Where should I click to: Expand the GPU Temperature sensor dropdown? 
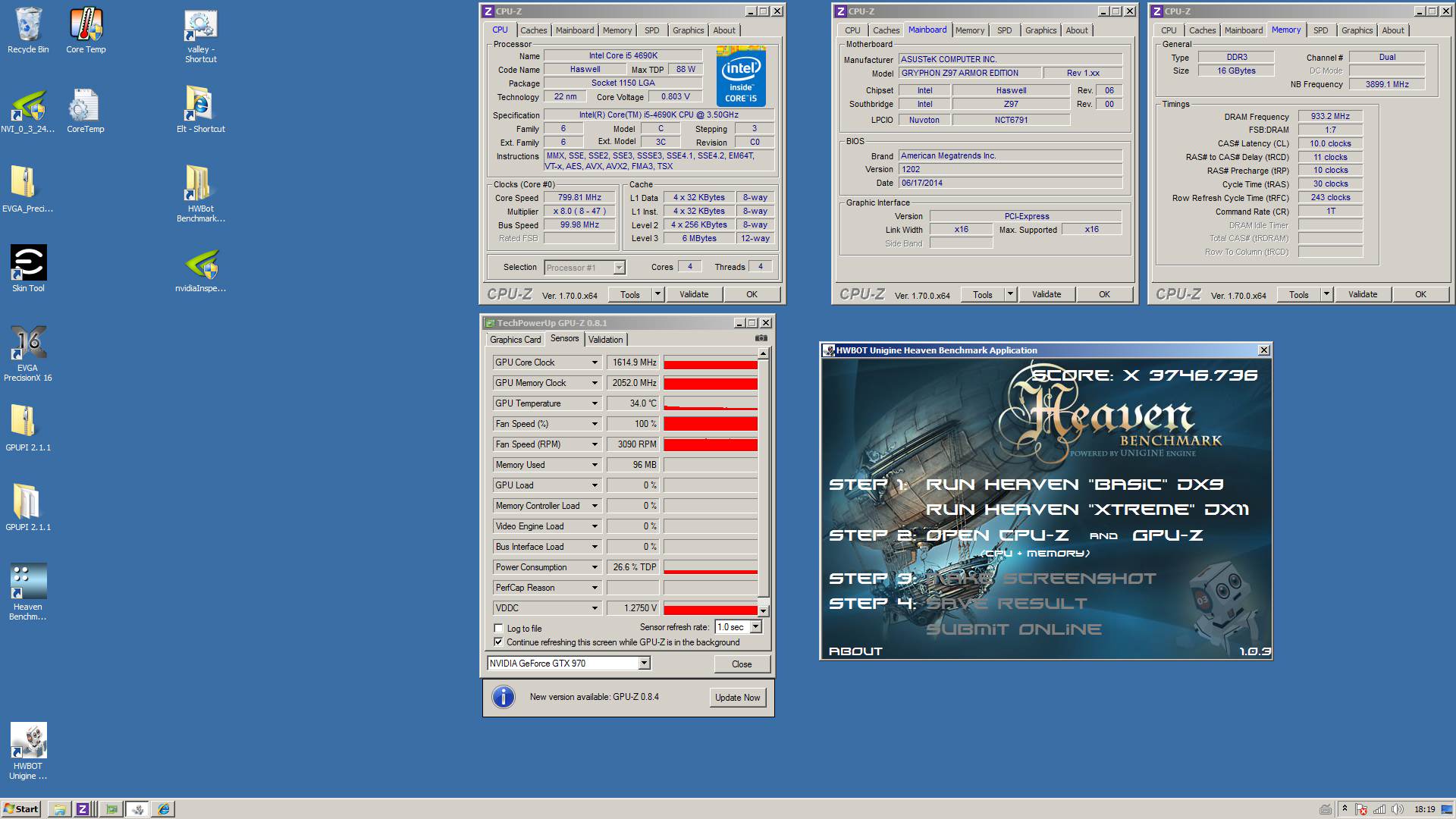(x=595, y=403)
